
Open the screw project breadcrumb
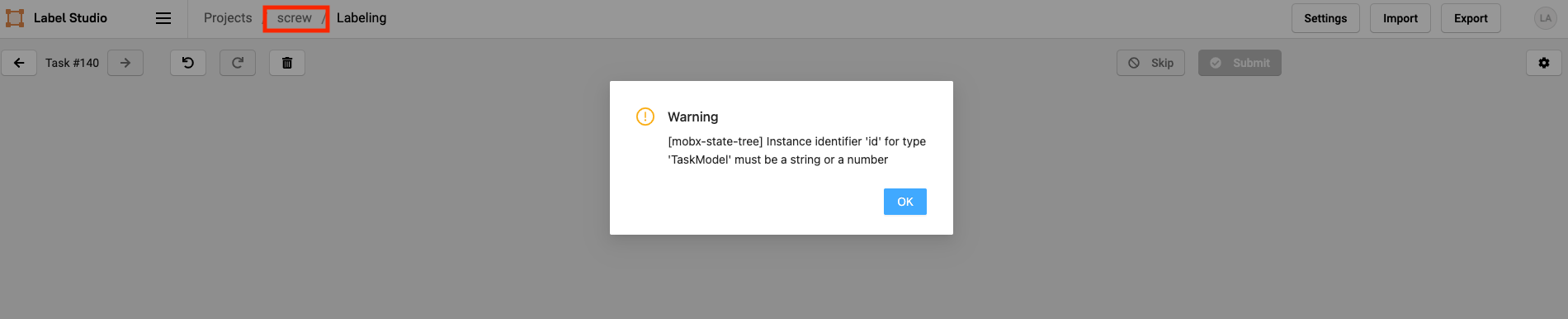(295, 18)
